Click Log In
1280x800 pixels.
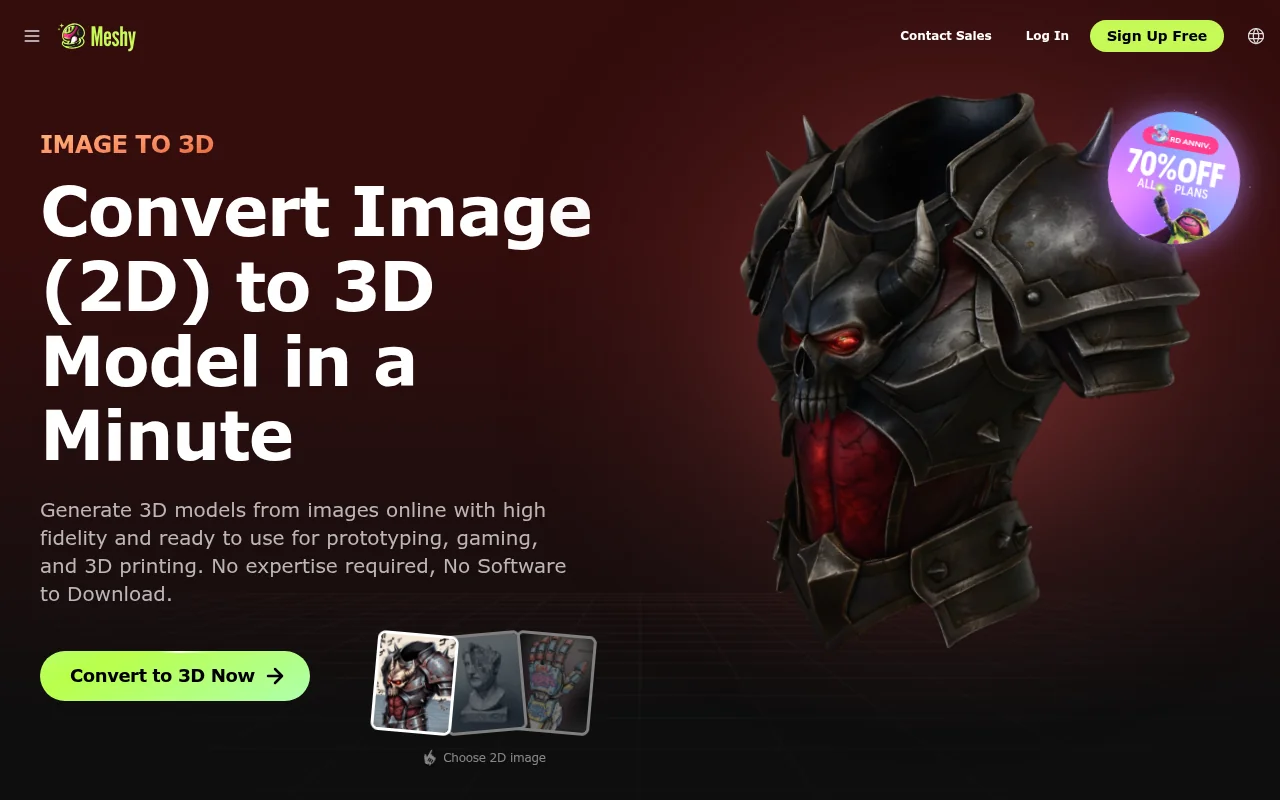click(x=1047, y=36)
